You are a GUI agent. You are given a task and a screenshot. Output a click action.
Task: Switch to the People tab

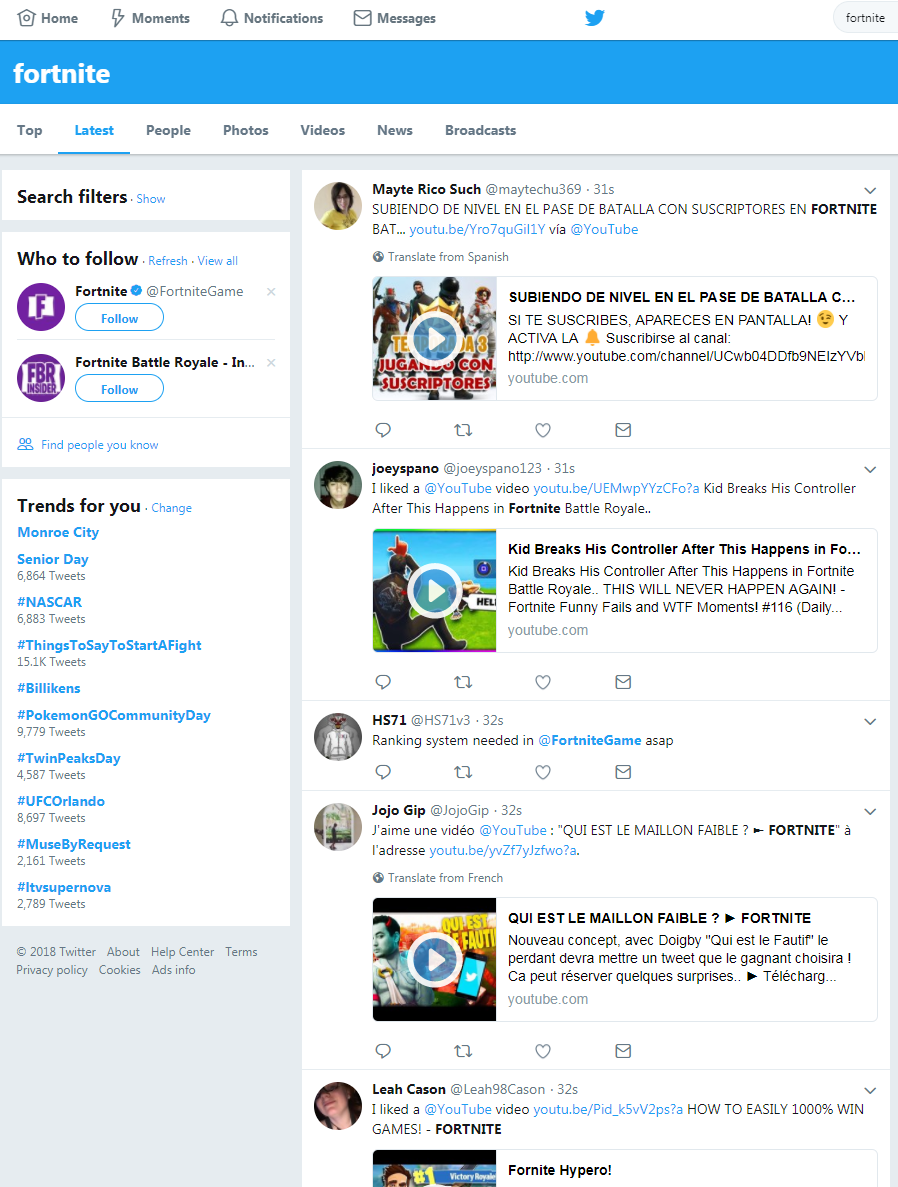[168, 130]
